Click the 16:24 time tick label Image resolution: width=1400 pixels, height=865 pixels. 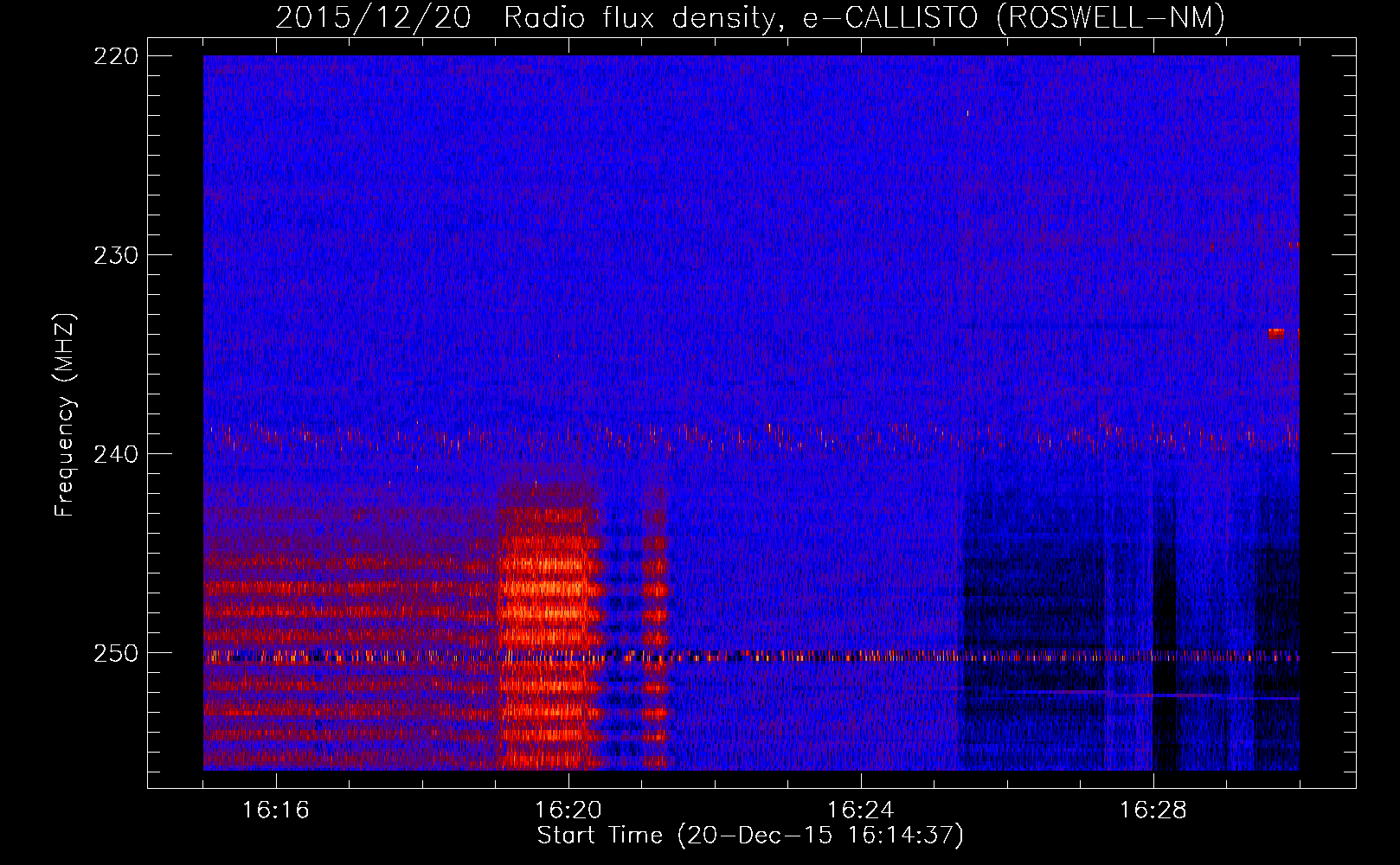coord(861,811)
